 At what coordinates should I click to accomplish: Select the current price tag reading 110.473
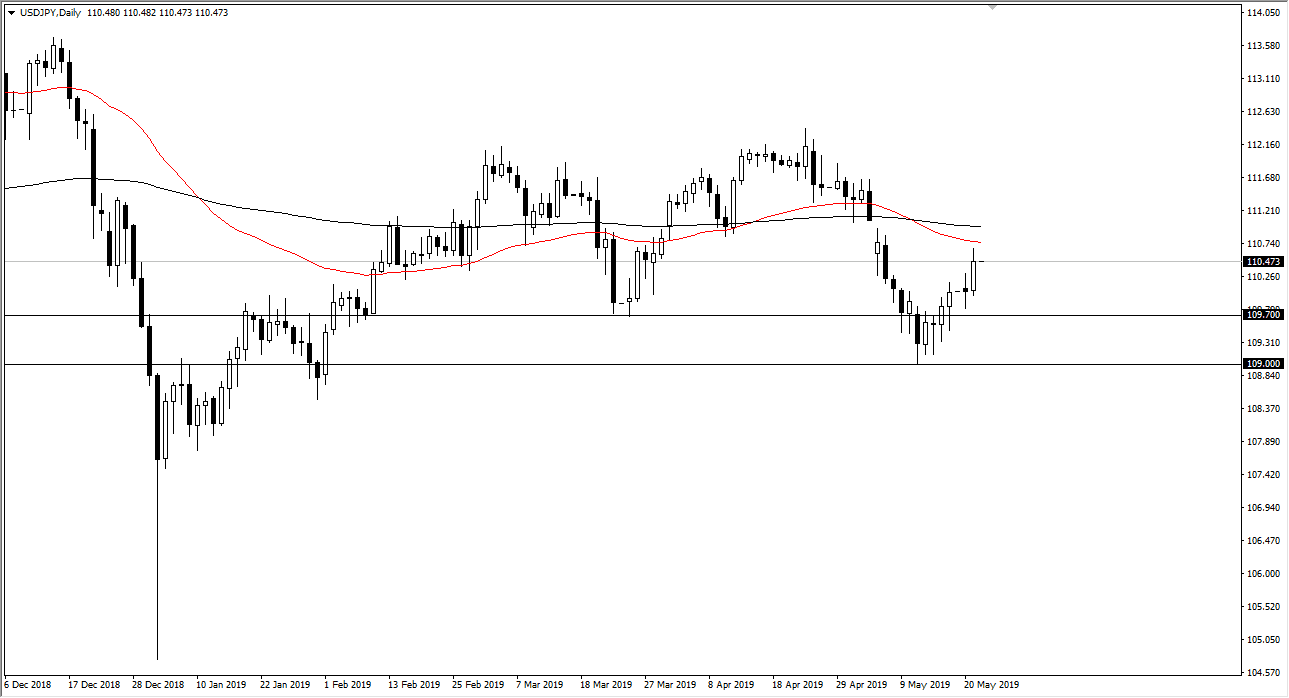tap(1262, 261)
